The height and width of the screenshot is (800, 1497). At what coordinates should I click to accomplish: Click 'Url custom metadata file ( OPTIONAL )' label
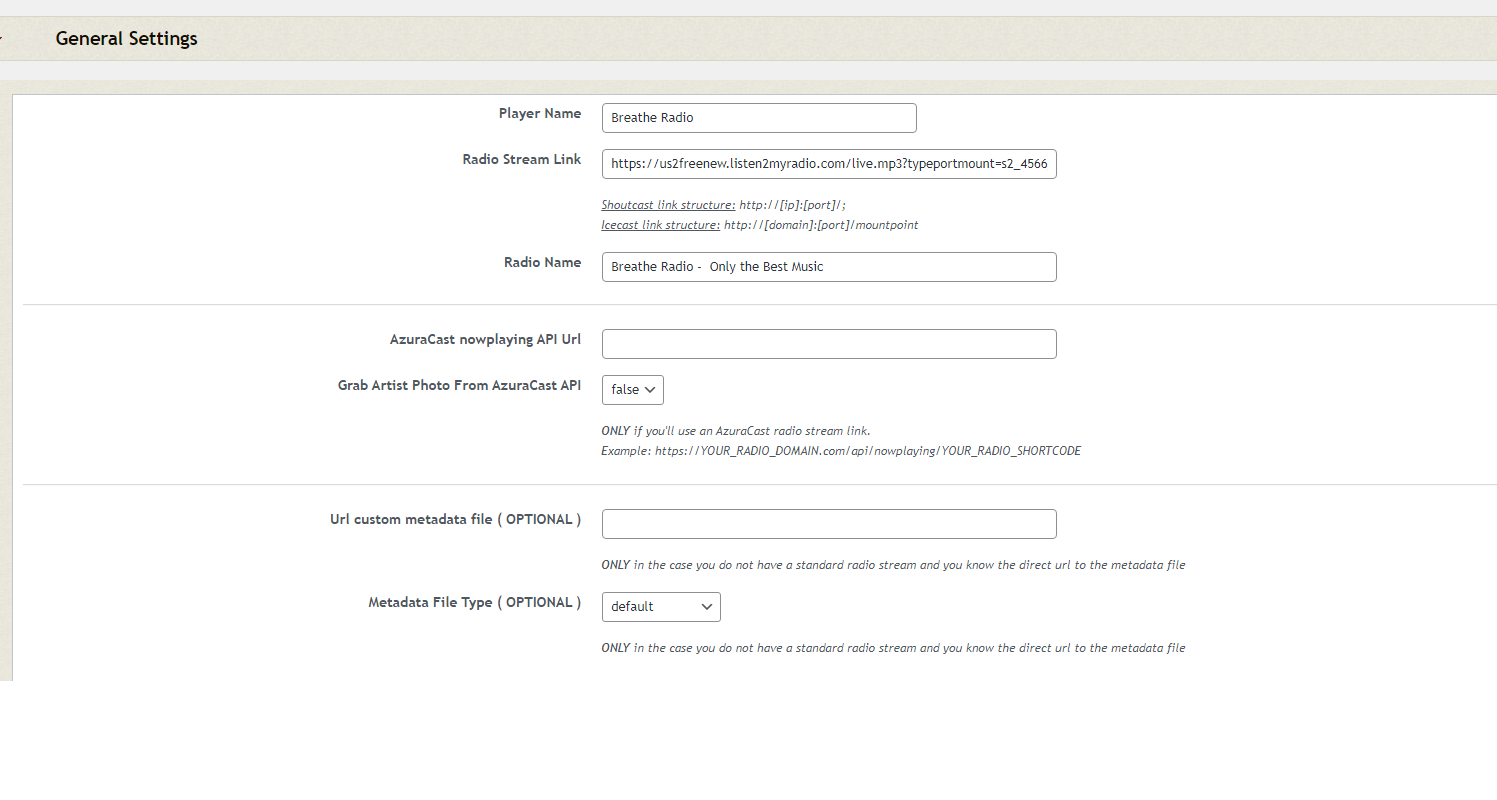(x=456, y=520)
